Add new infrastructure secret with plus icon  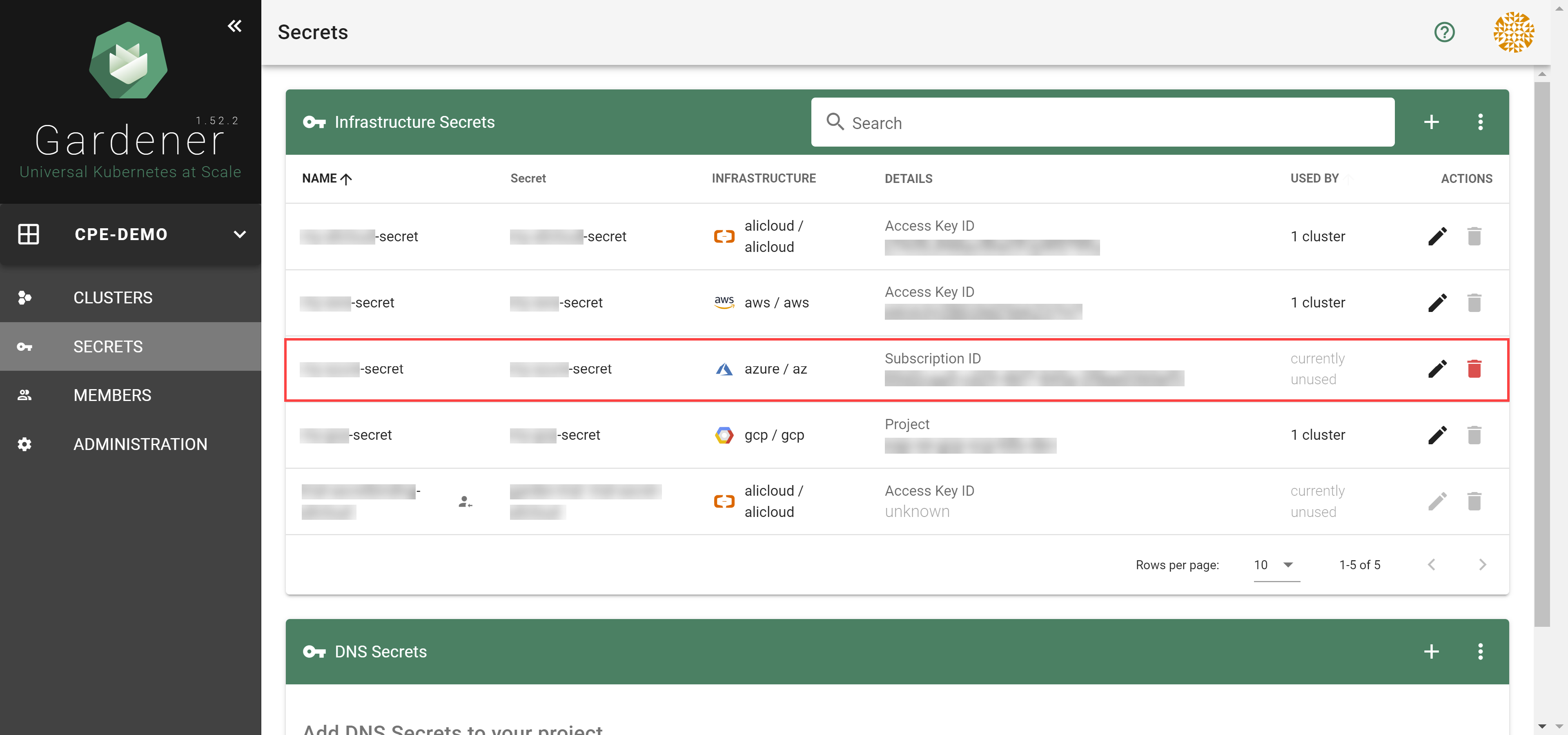point(1431,122)
